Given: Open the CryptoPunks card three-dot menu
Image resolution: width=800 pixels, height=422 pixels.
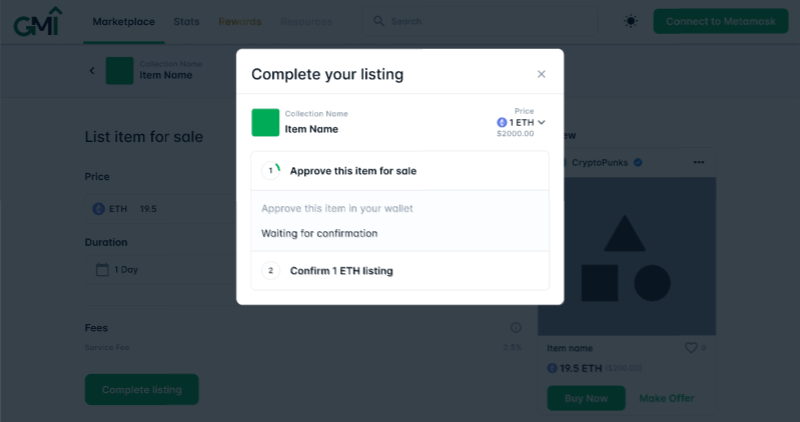Looking at the screenshot, I should coord(698,162).
